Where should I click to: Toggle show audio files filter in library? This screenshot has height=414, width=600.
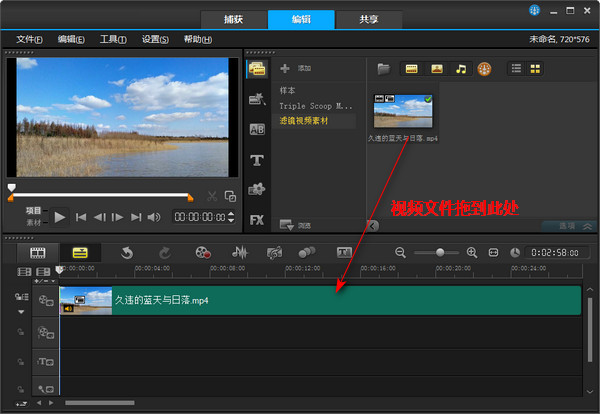tap(461, 69)
